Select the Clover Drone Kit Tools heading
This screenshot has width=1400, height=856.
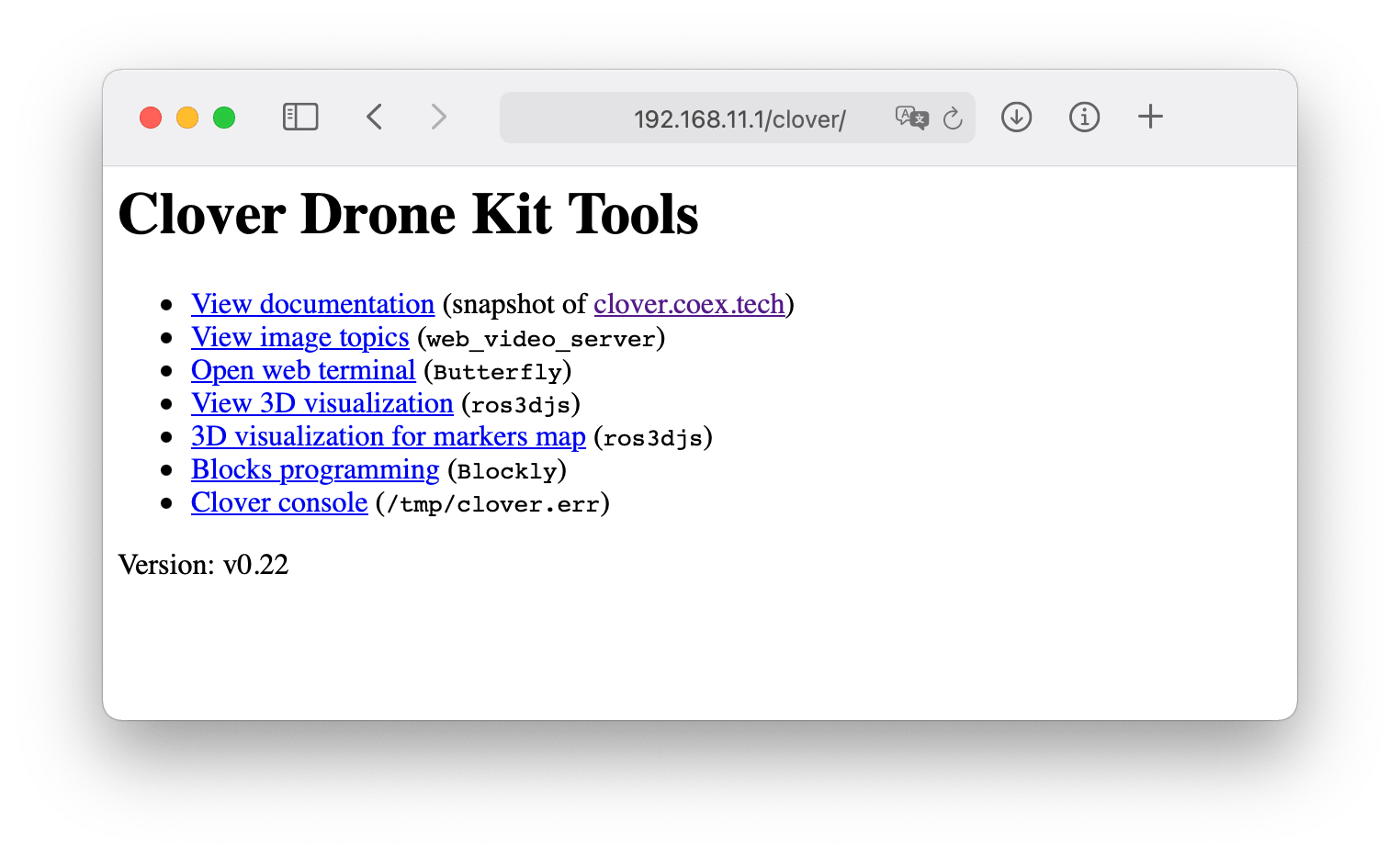(408, 214)
